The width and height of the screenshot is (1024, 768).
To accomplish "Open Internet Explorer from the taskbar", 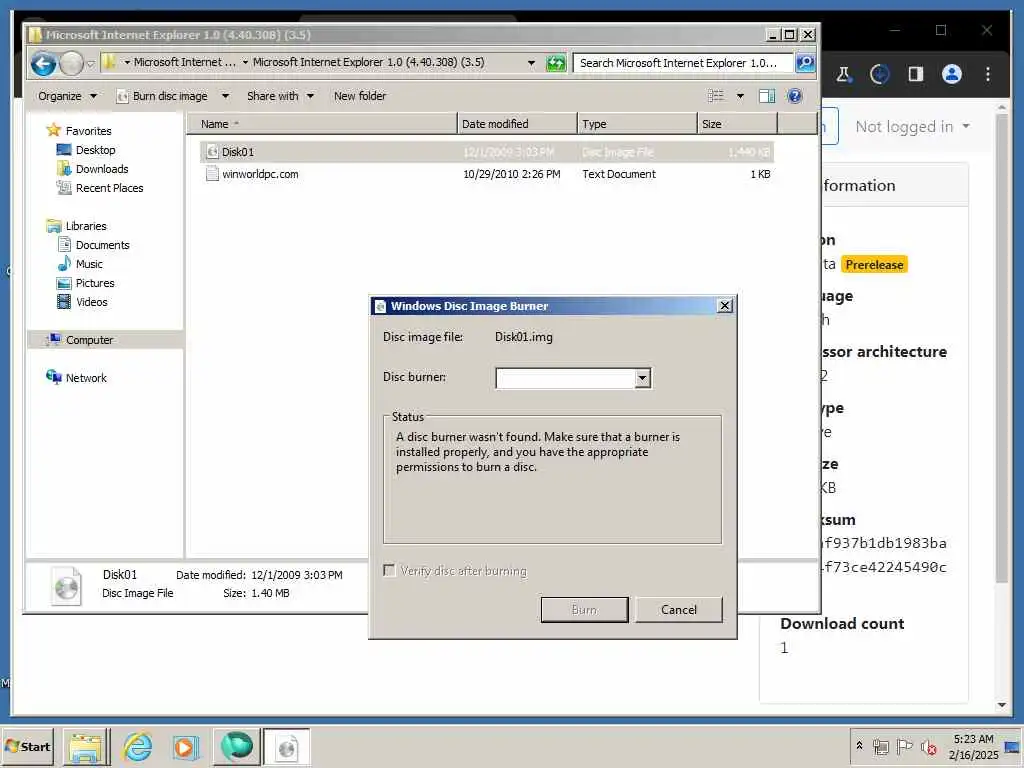I will 137,746.
